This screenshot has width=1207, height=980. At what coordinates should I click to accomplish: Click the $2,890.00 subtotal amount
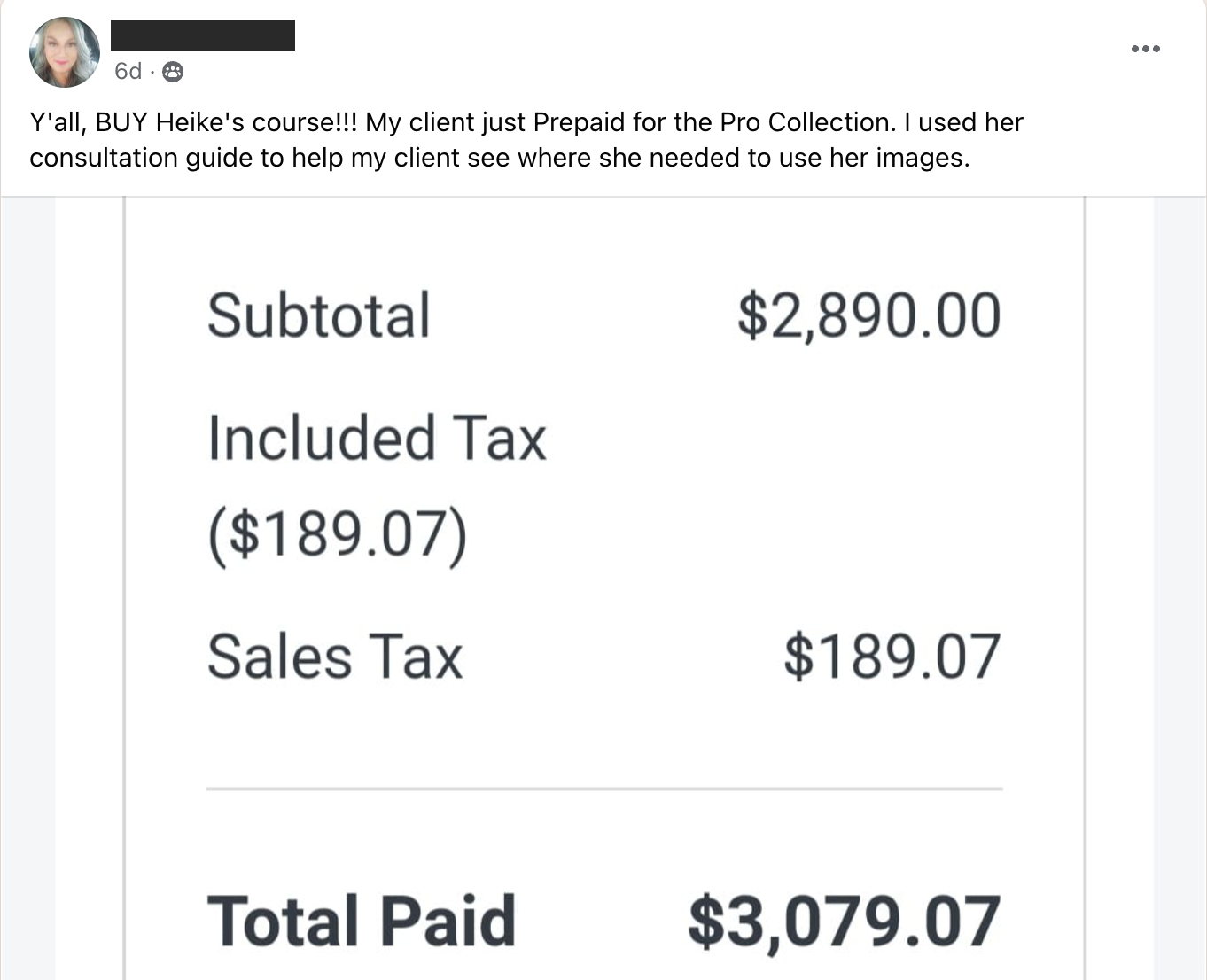868,316
